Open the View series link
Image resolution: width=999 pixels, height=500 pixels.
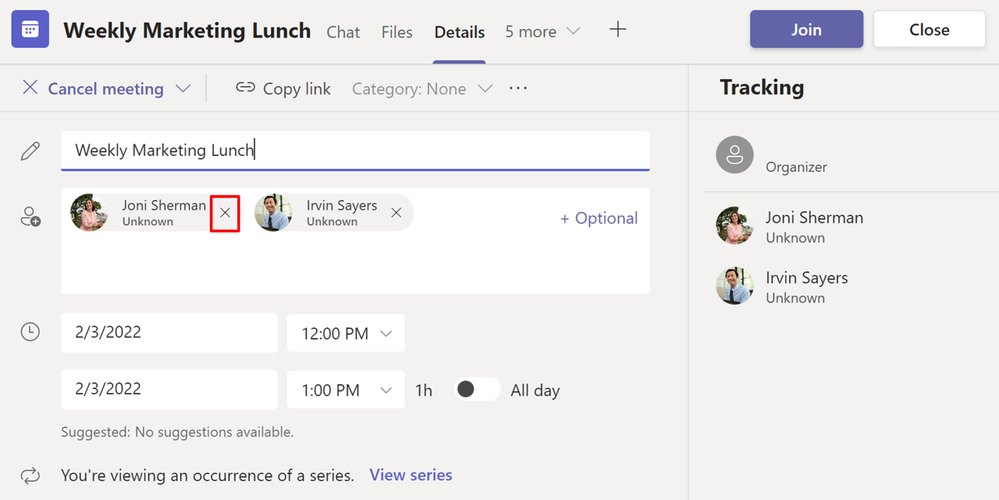[411, 475]
